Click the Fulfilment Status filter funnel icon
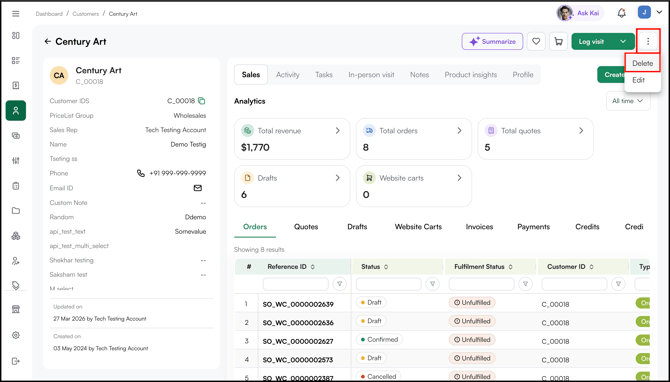This screenshot has height=382, width=670. [525, 284]
